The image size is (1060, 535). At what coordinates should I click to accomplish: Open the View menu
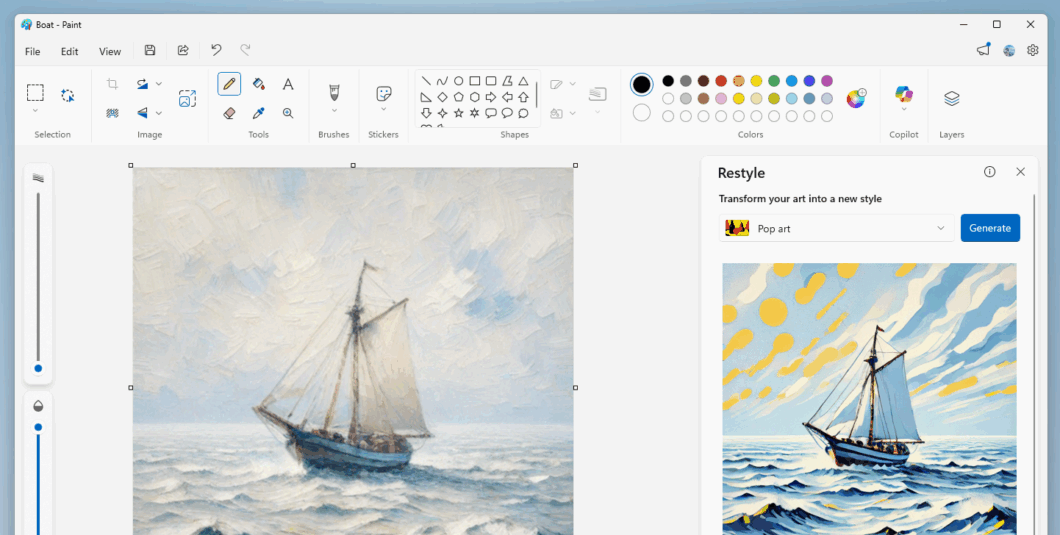pos(110,51)
